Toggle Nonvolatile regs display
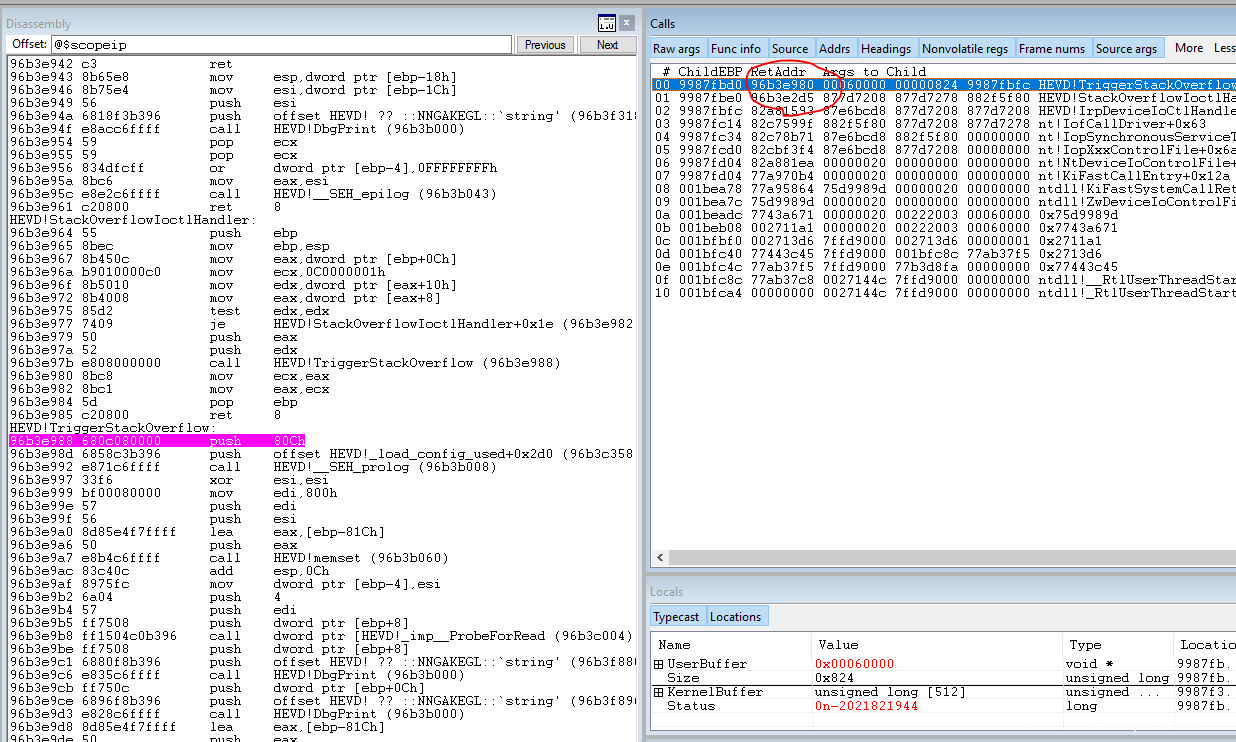The height and width of the screenshot is (742, 1236). (965, 49)
